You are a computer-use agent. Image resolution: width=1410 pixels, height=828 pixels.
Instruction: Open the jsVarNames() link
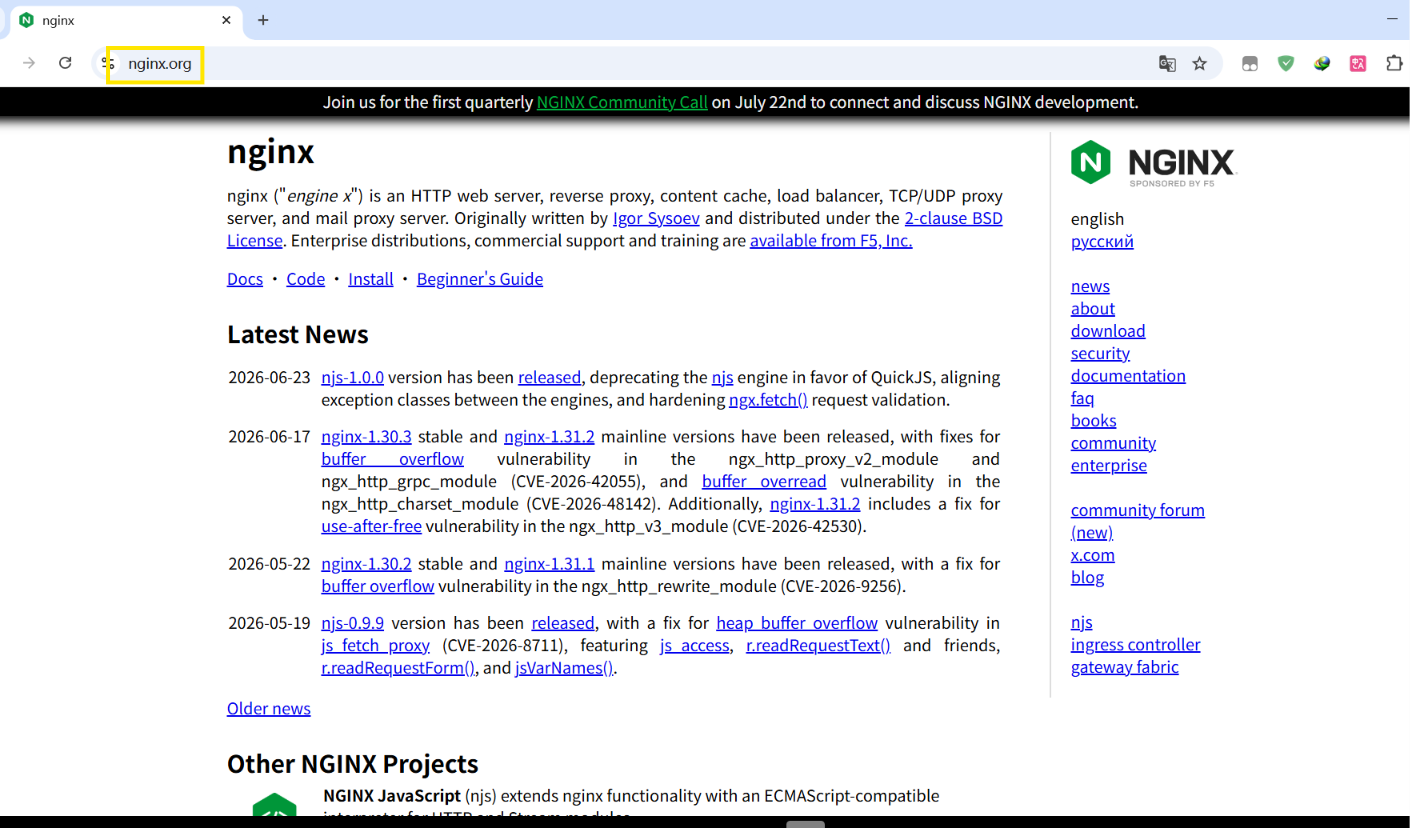[564, 668]
